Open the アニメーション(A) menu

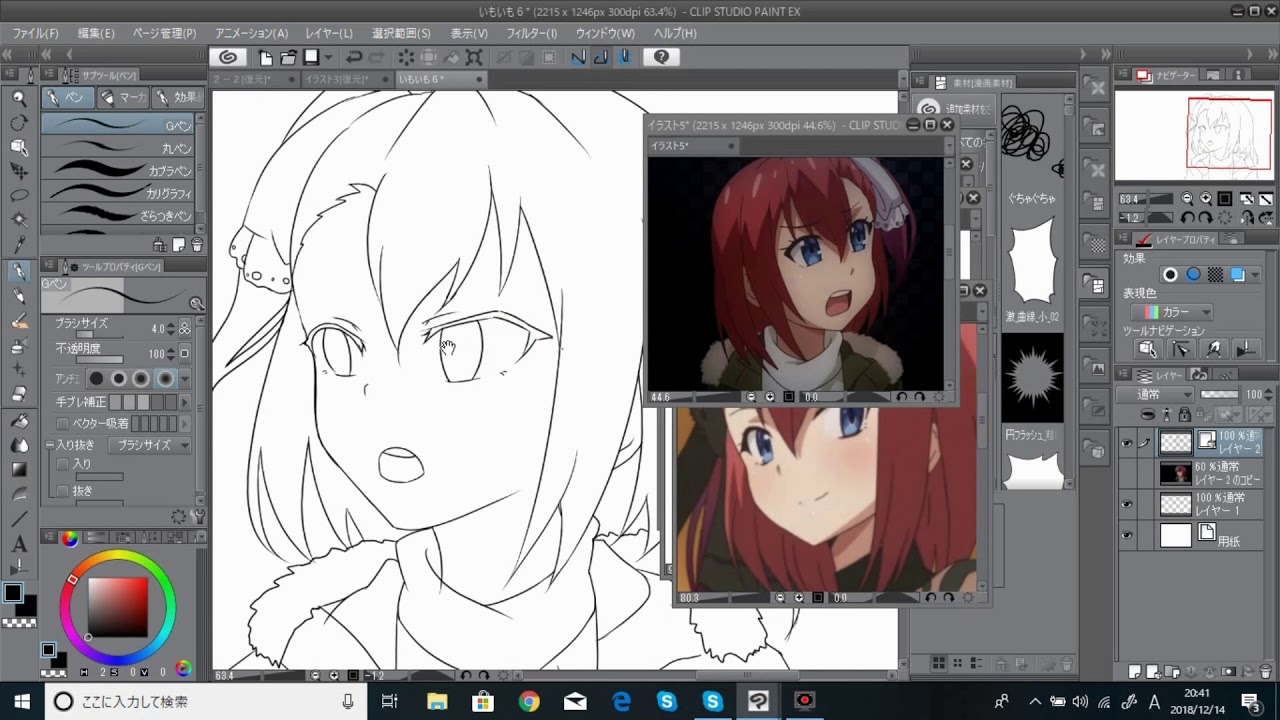click(x=251, y=33)
